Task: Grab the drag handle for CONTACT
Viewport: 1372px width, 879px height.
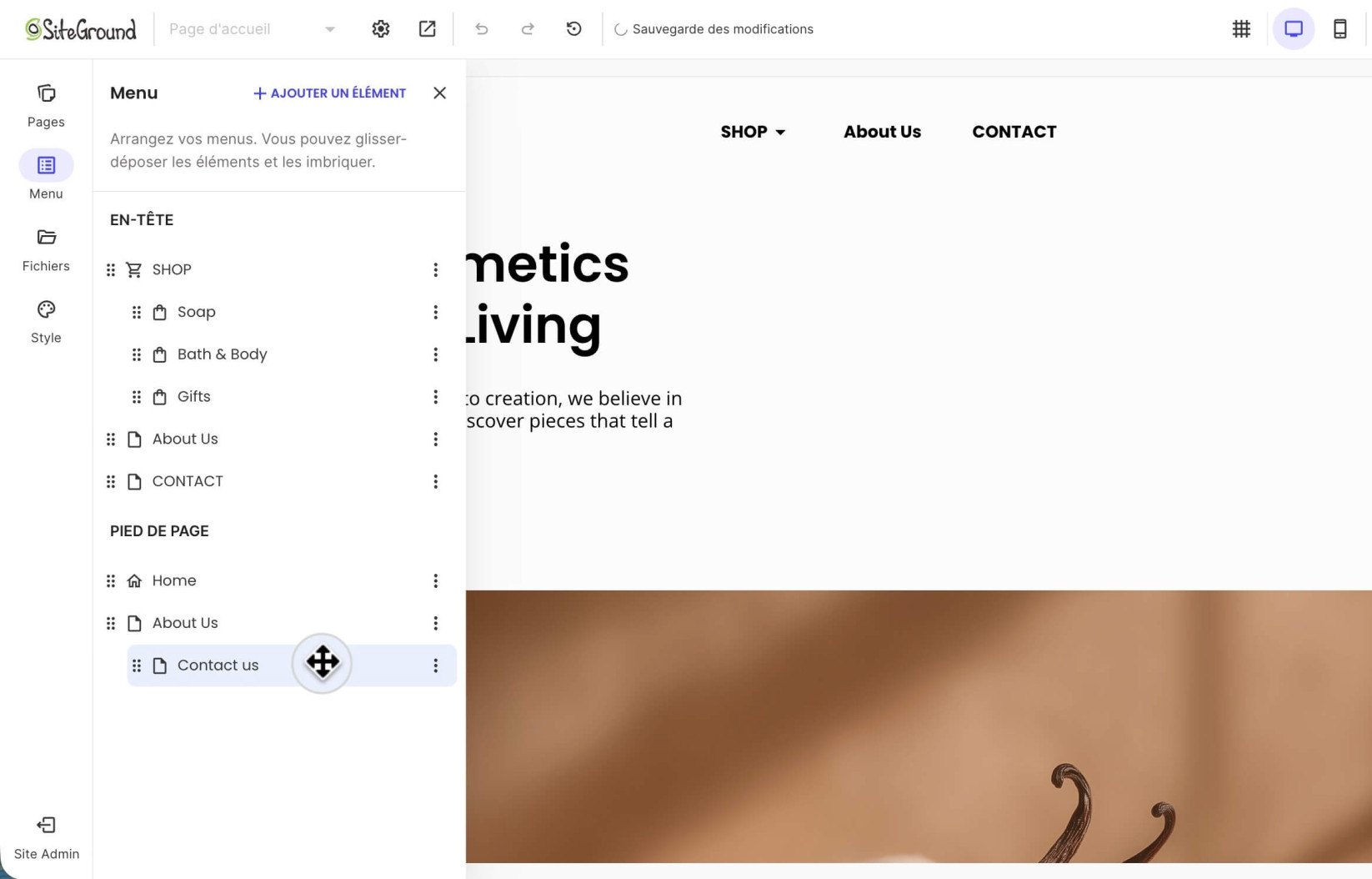Action: [x=111, y=482]
